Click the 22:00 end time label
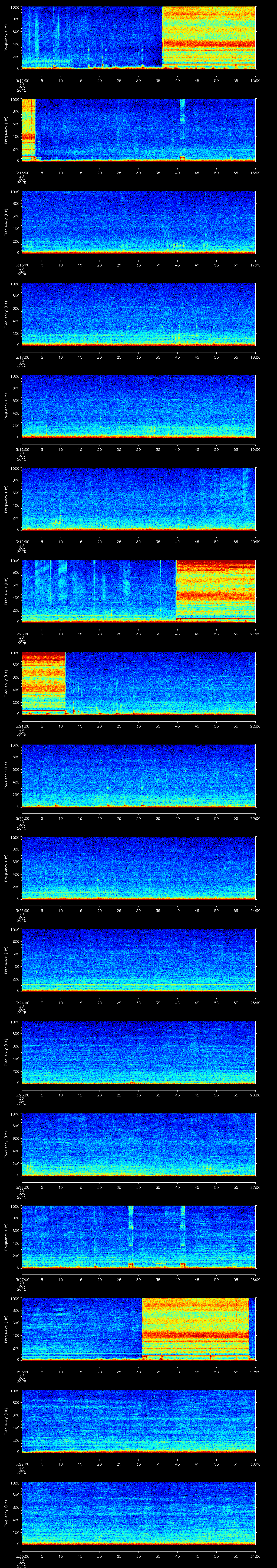Screen dimensions: 277x1568 tap(255, 726)
